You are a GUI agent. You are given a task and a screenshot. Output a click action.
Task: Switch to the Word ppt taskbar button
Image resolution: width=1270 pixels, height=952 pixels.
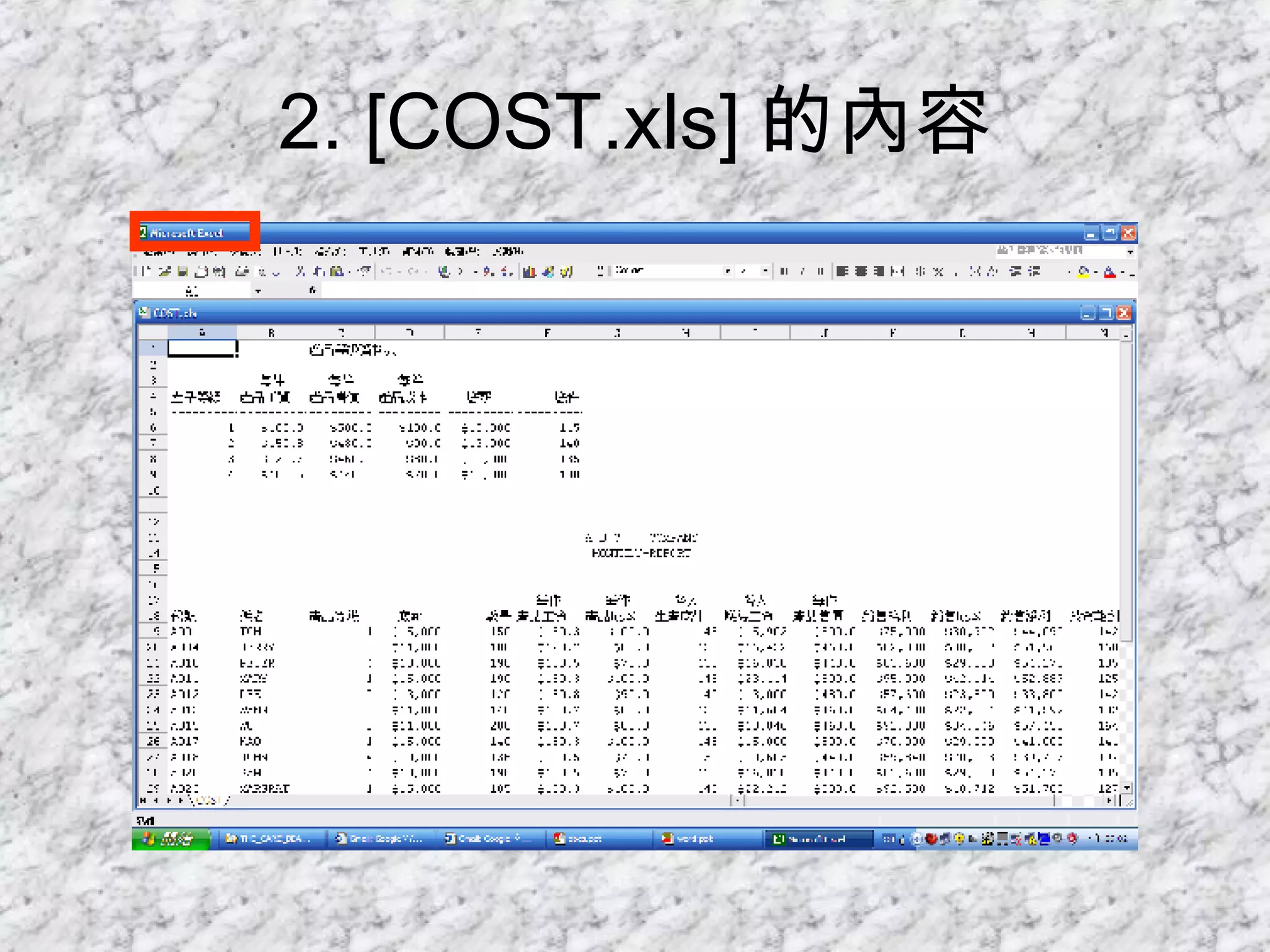pyautogui.click(x=708, y=839)
